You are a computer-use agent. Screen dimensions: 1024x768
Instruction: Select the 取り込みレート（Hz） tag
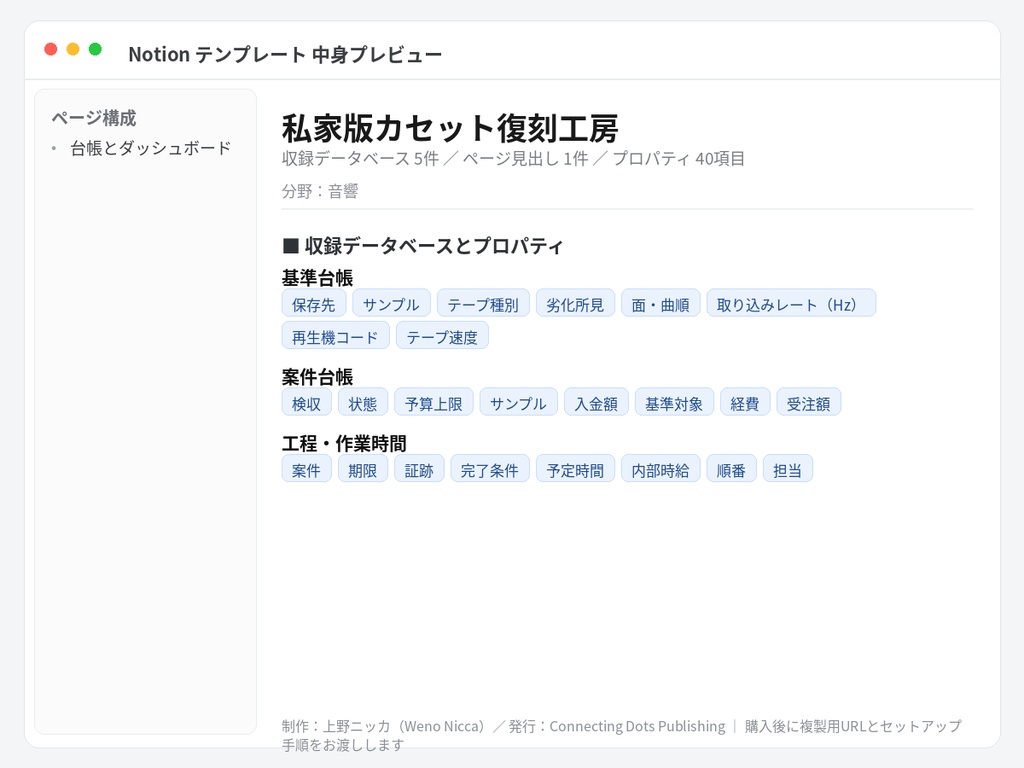791,305
